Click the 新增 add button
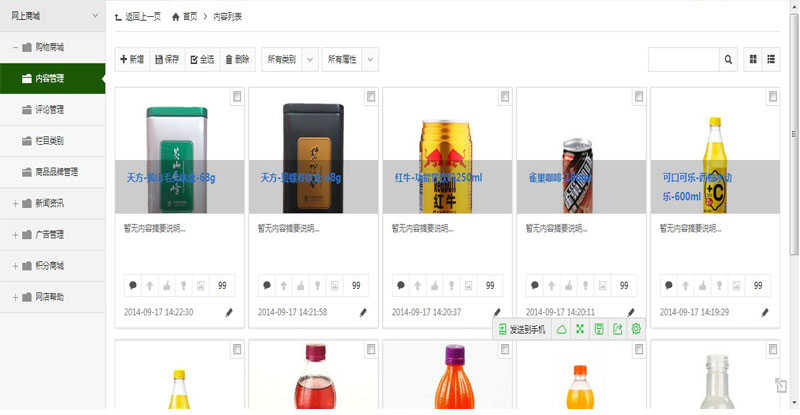Image resolution: width=800 pixels, height=415 pixels. 132,60
